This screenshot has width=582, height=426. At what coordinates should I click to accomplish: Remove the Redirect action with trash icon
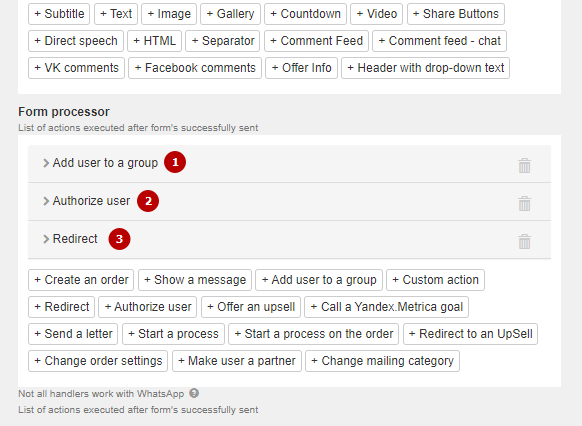point(524,242)
